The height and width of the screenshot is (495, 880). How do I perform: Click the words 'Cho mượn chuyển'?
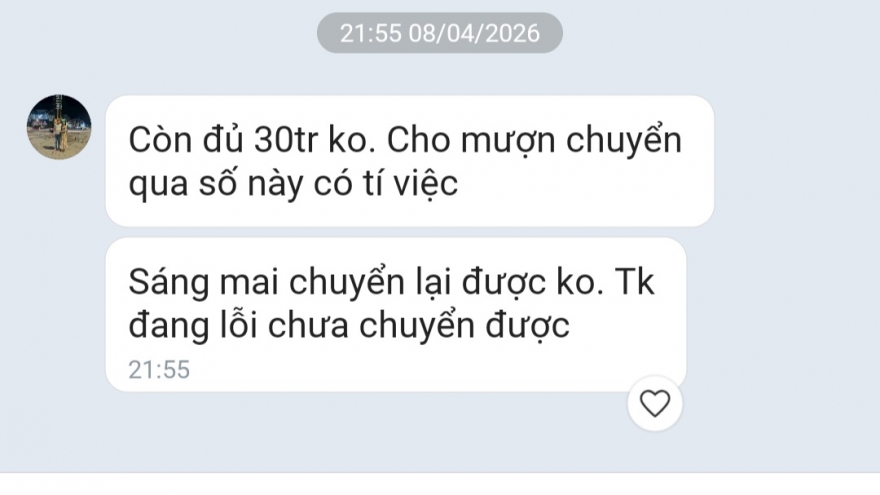tap(534, 140)
